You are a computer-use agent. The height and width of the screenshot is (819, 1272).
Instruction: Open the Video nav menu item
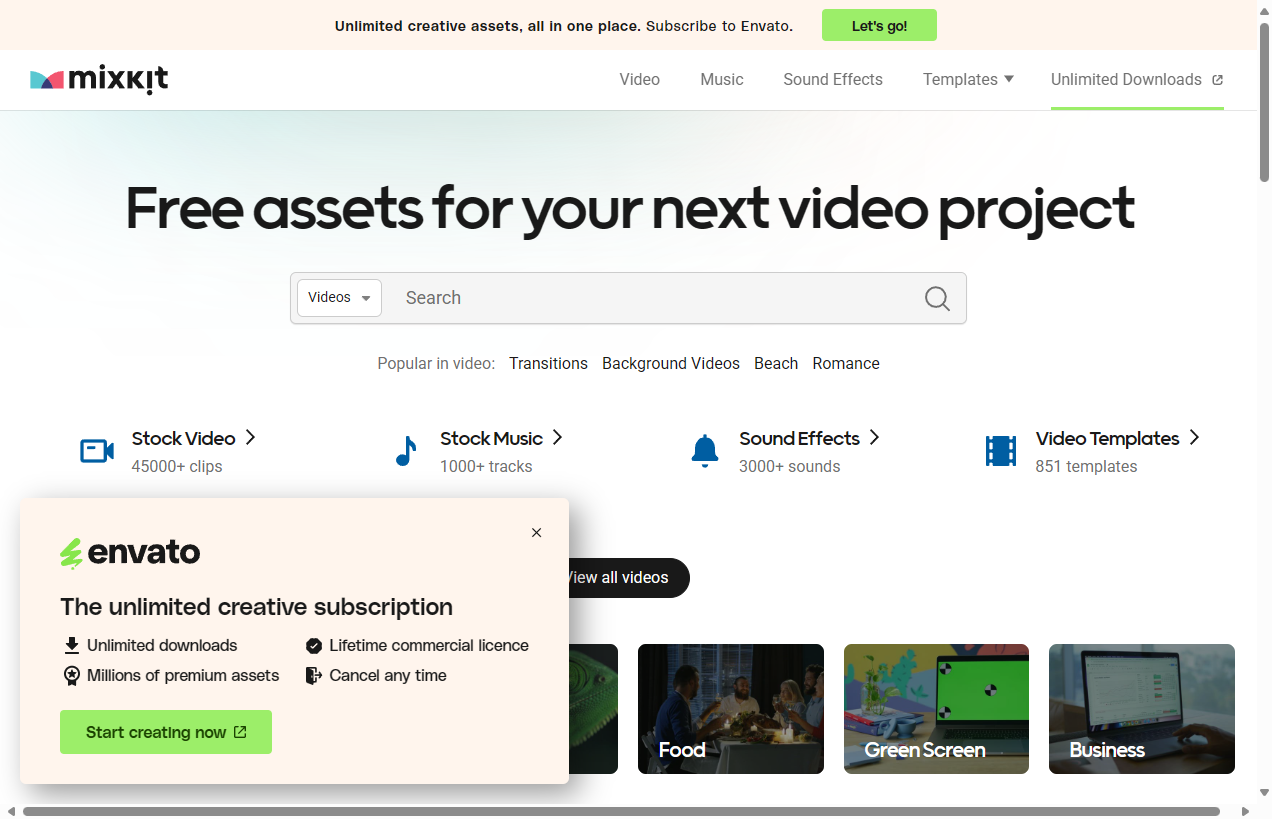[639, 80]
